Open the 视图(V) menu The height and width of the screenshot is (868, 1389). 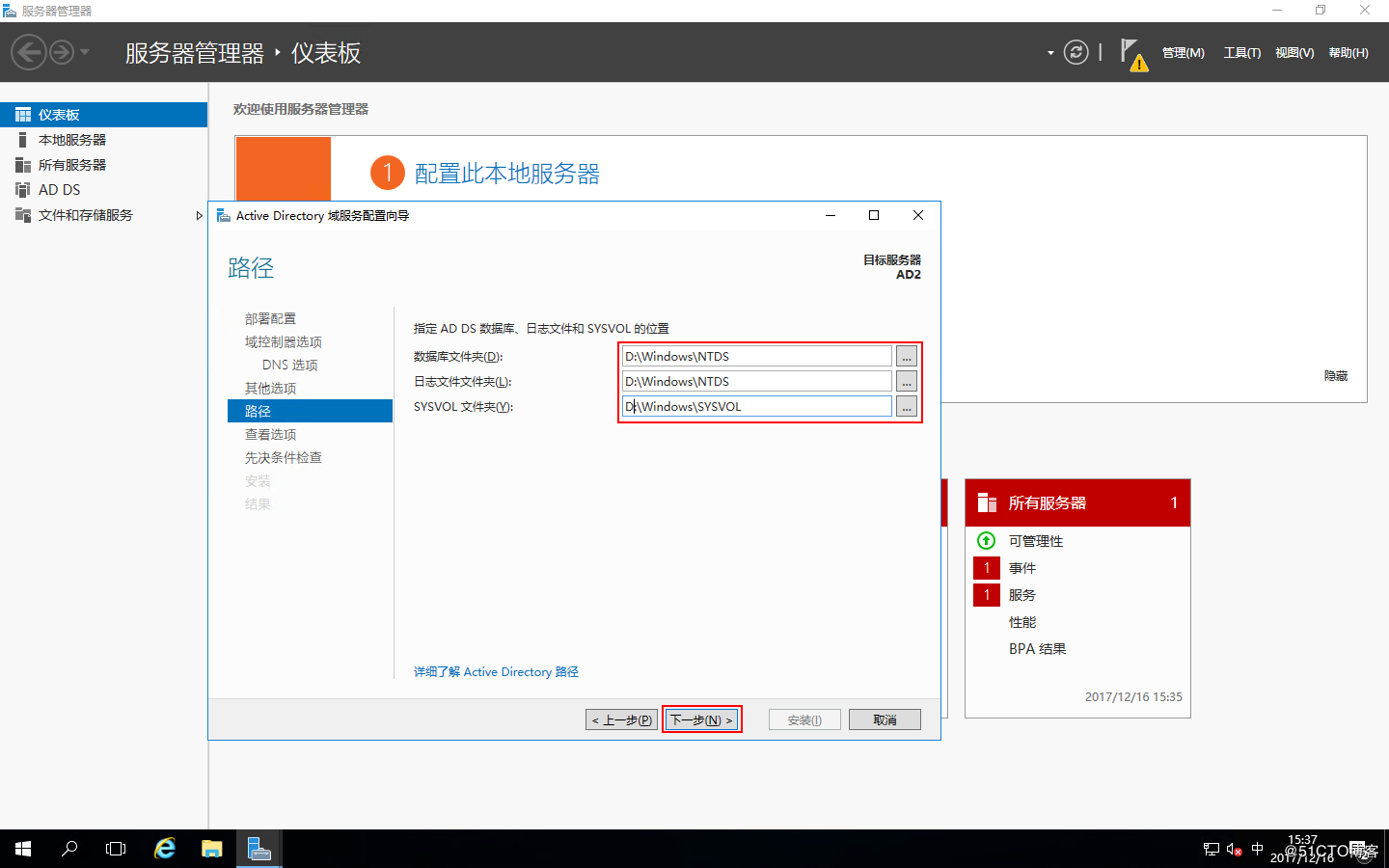tap(1294, 53)
